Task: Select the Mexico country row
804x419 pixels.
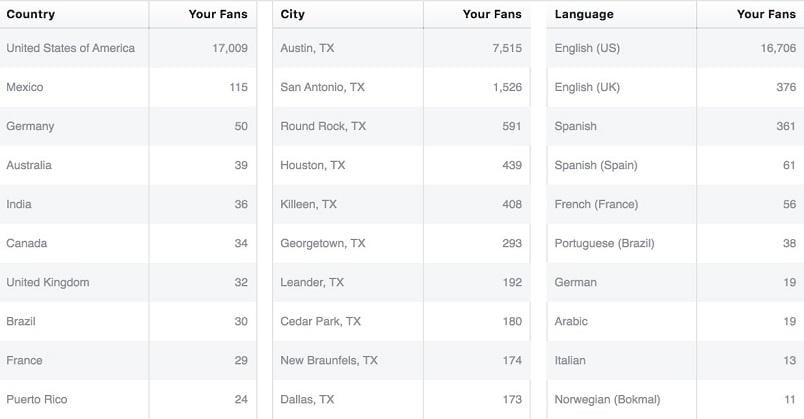Action: pyautogui.click(x=128, y=87)
